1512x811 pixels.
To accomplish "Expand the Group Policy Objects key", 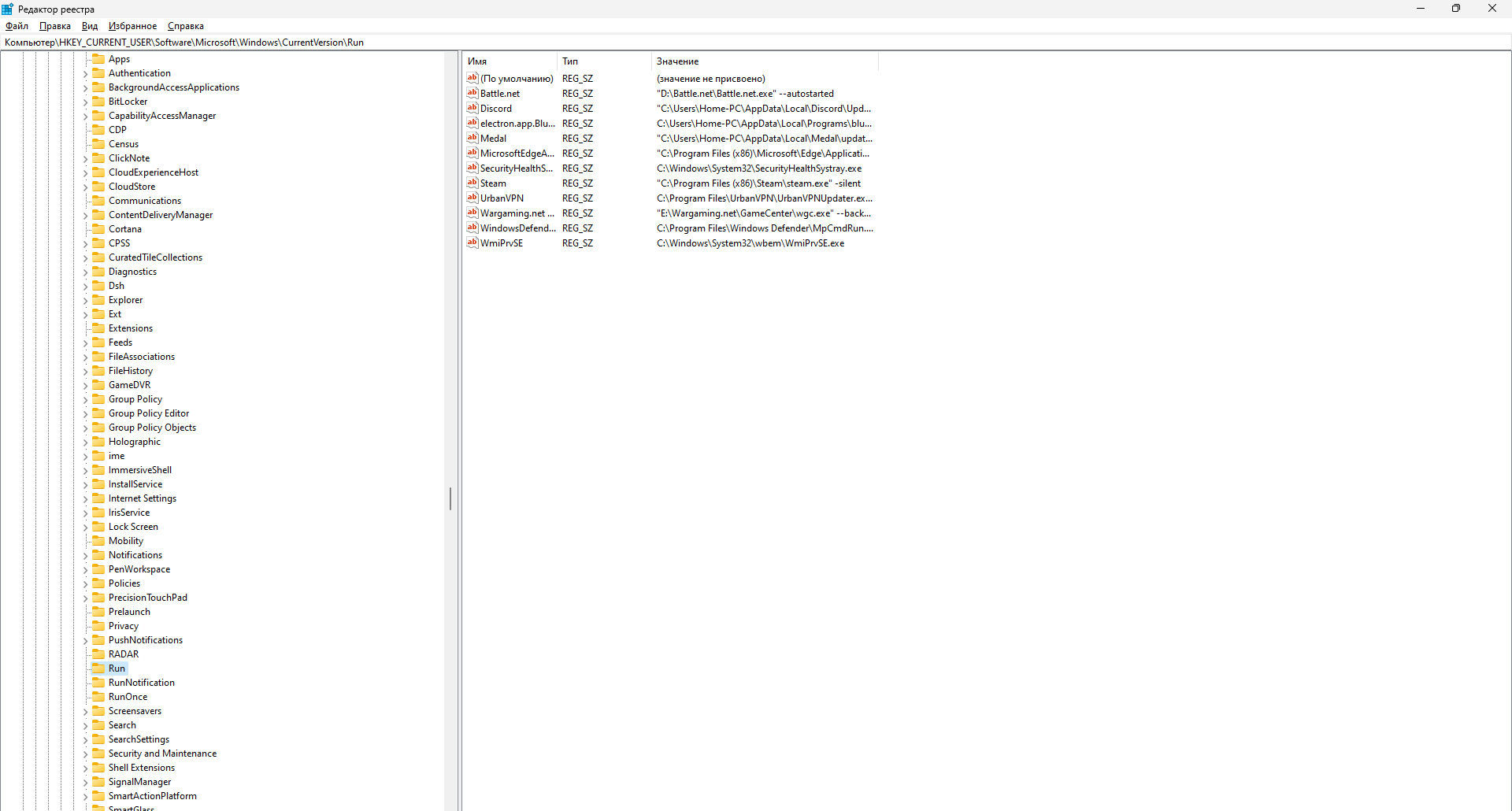I will pyautogui.click(x=86, y=428).
